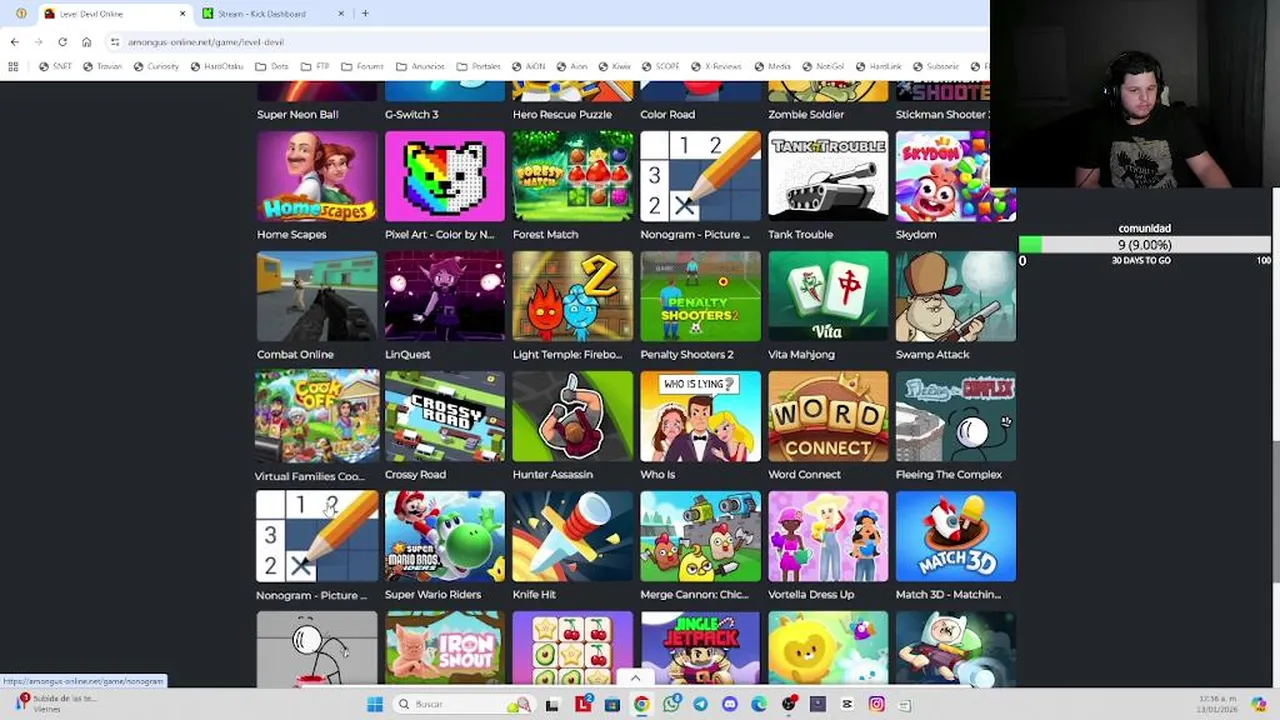
Task: Switch to the Level Devil Online tab
Action: coord(115,14)
